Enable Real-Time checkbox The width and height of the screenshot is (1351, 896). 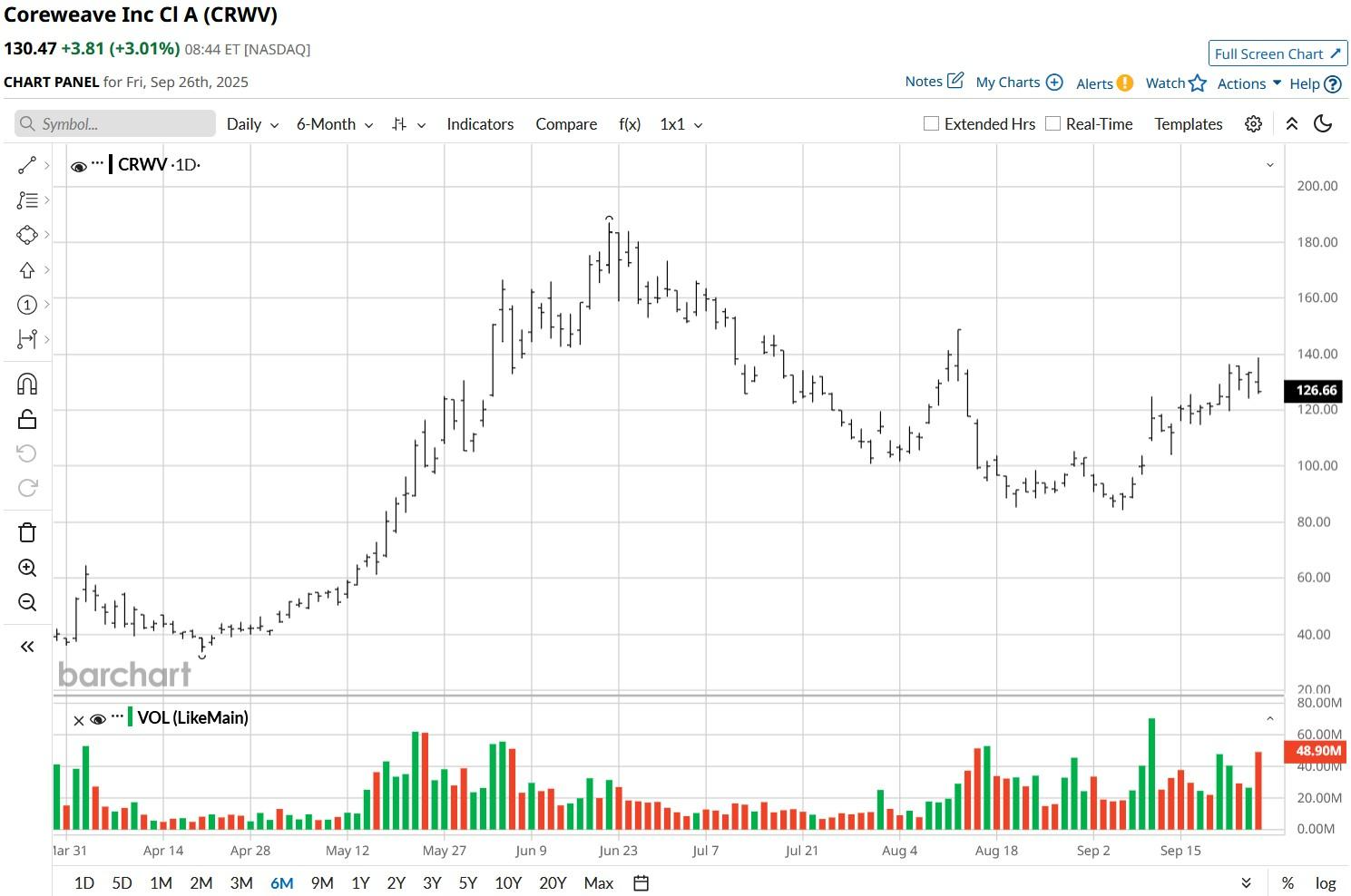[1052, 123]
